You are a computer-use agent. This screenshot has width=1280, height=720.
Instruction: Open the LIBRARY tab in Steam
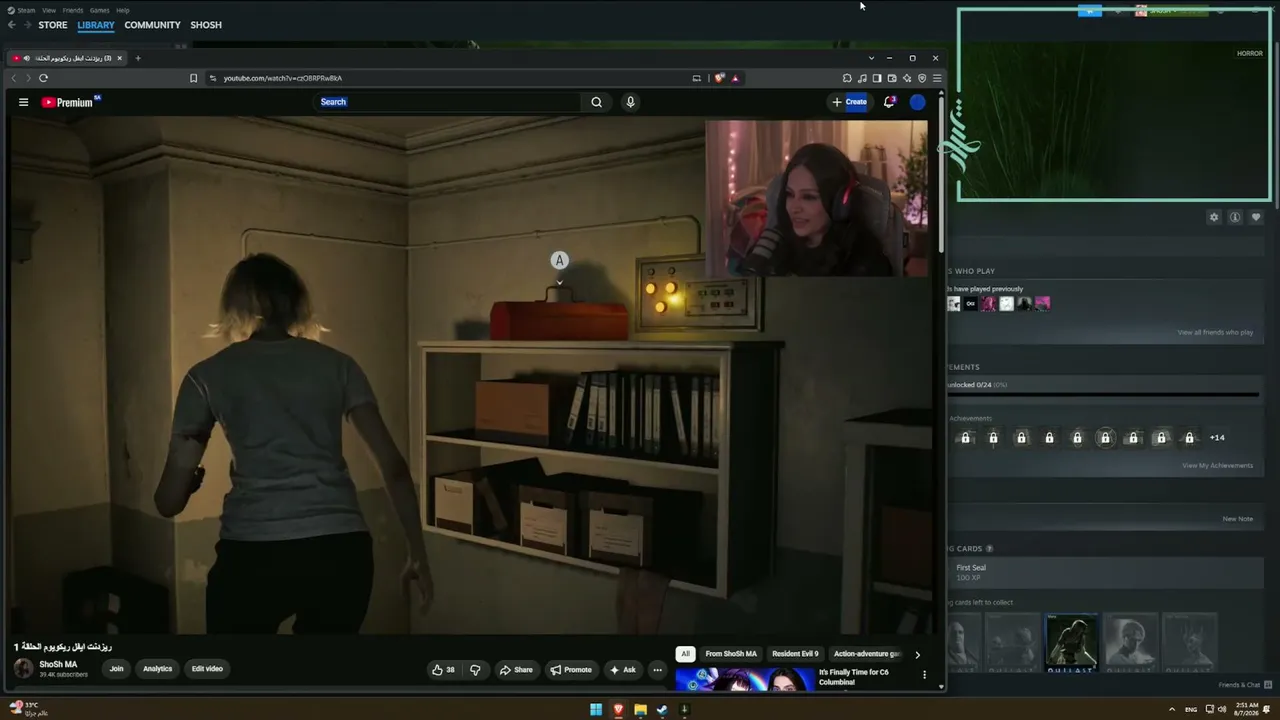pos(96,25)
